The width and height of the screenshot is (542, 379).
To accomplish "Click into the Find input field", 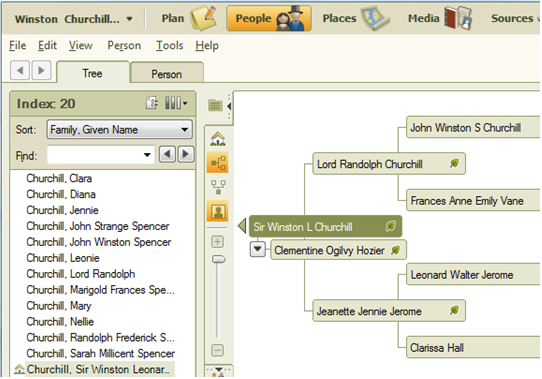I will pos(101,155).
